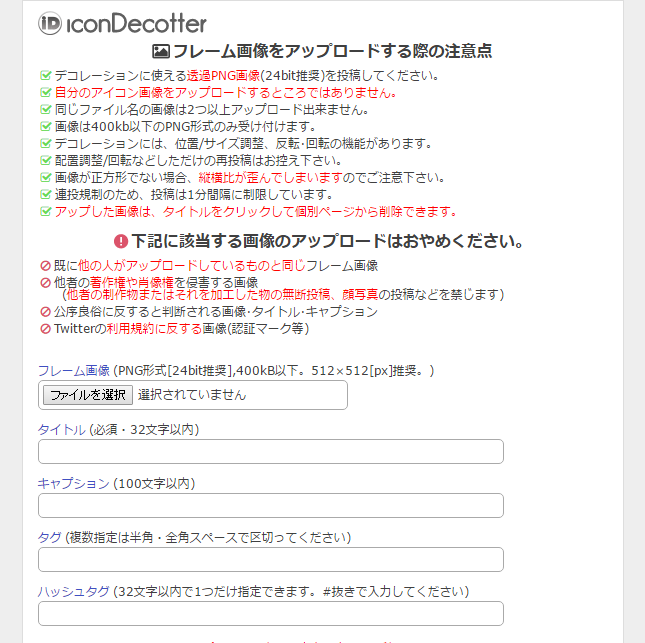
Task: Click check icon beside 透過PNG画像 line
Action: coord(45,75)
